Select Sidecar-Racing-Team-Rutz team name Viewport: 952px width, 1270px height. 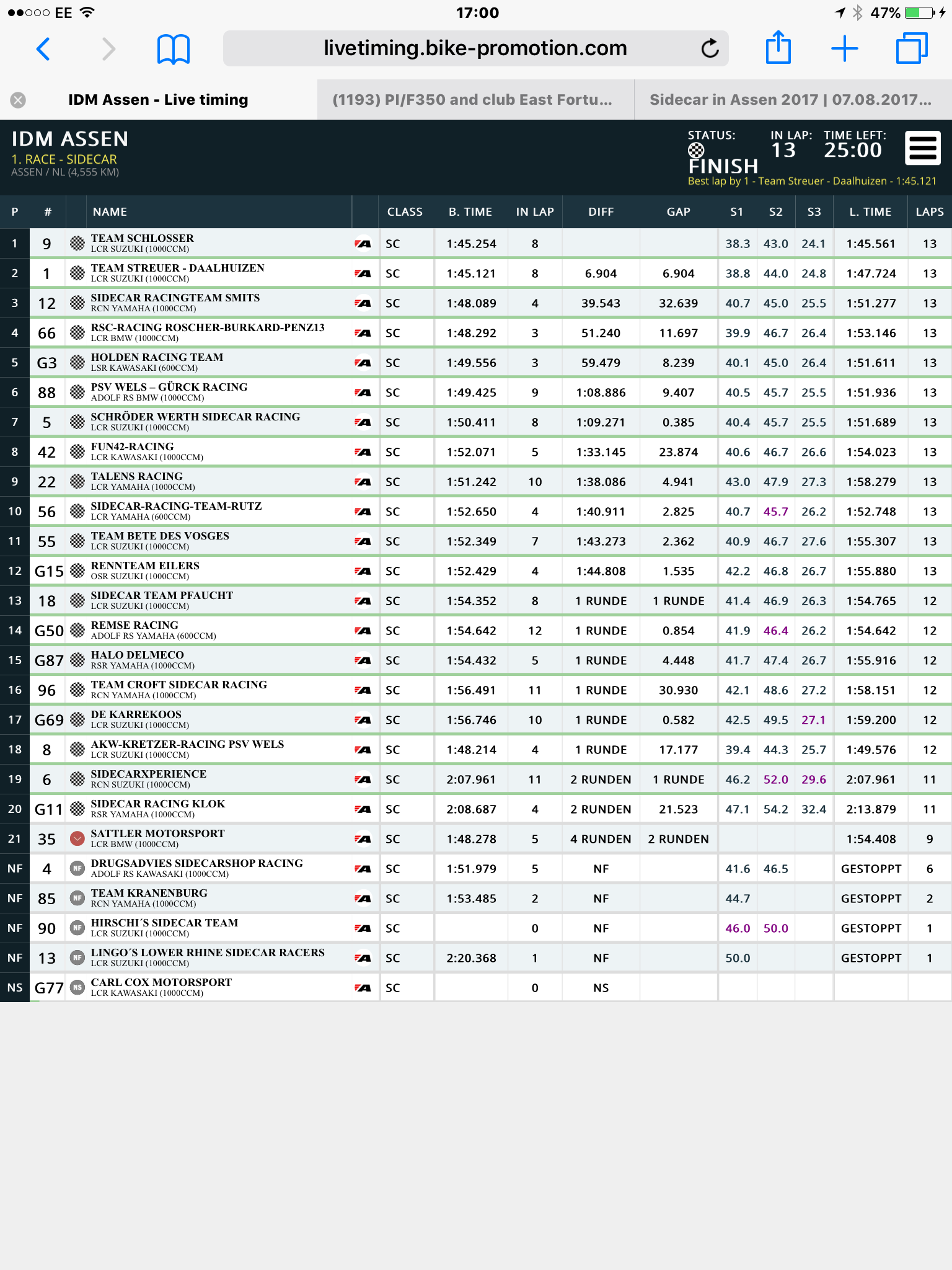[x=176, y=506]
